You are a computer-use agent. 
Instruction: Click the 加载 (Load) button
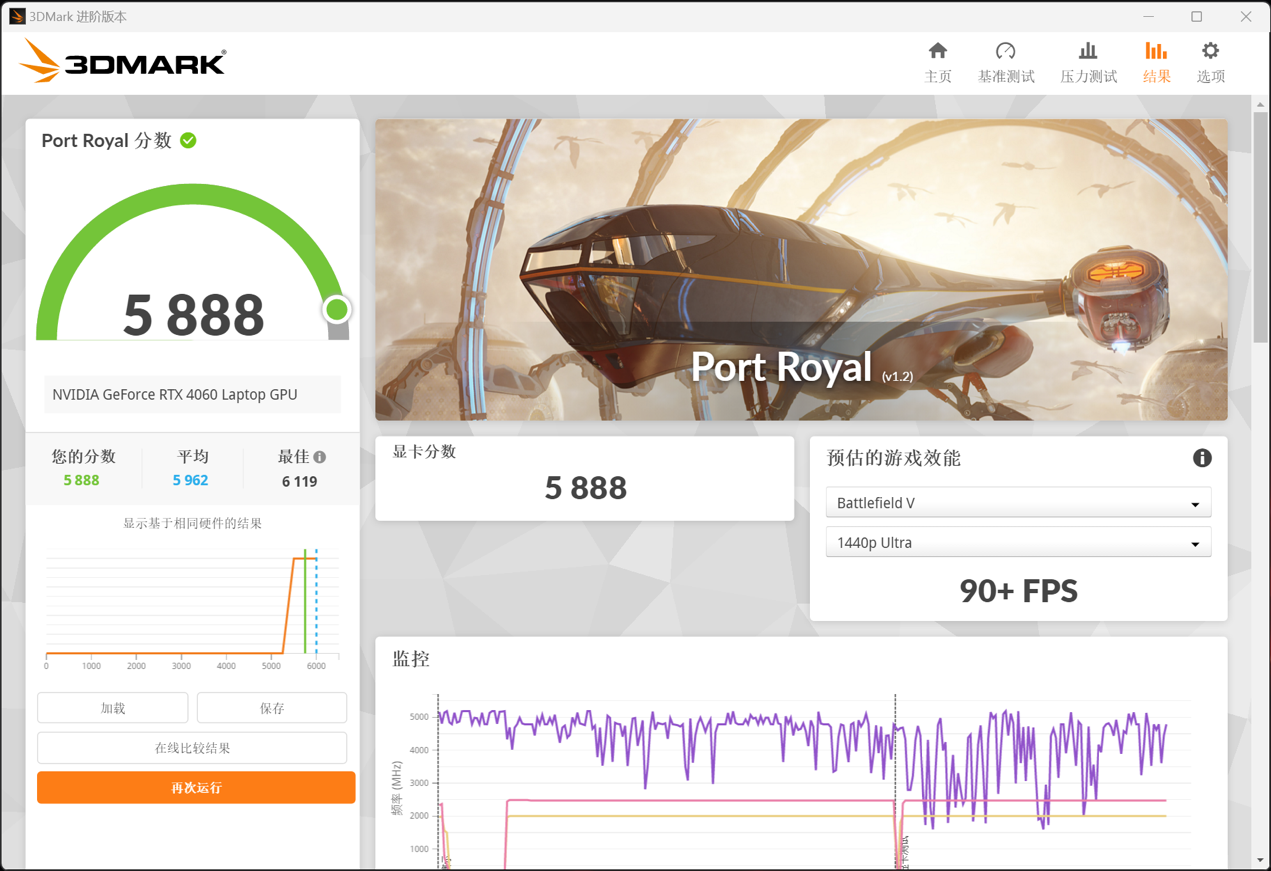click(113, 708)
